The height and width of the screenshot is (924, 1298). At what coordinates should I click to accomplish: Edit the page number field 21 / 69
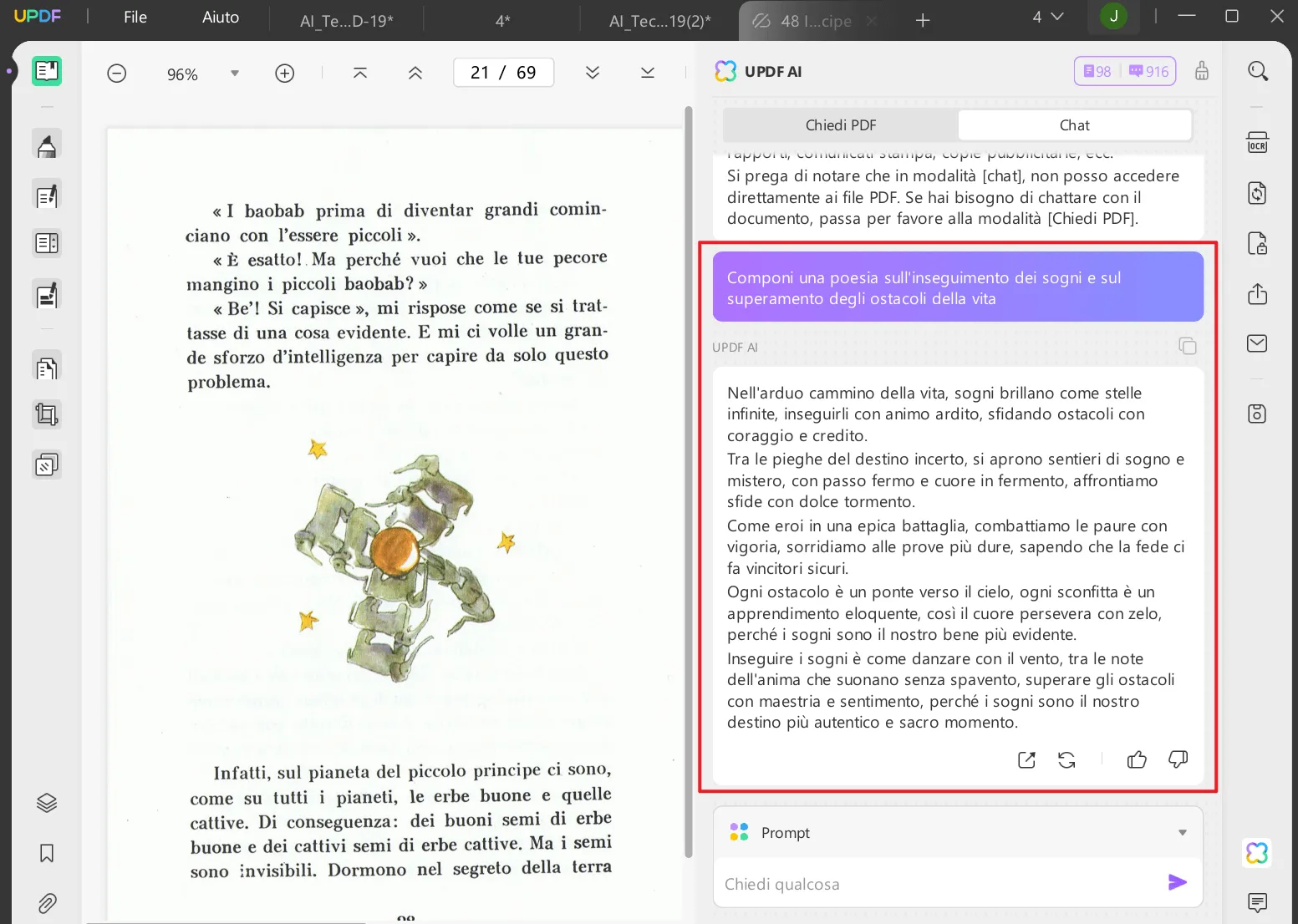(x=503, y=73)
